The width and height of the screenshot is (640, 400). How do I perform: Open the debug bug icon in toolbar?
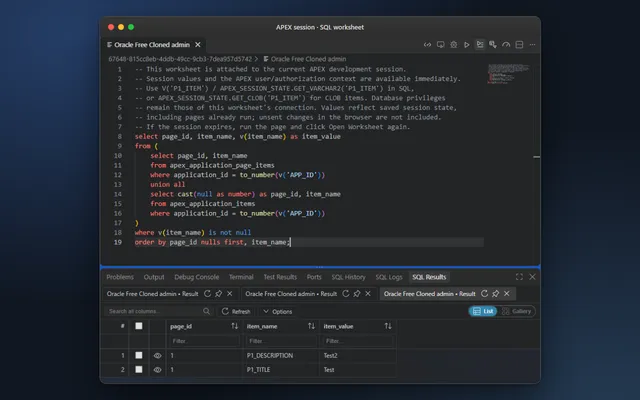(x=453, y=45)
